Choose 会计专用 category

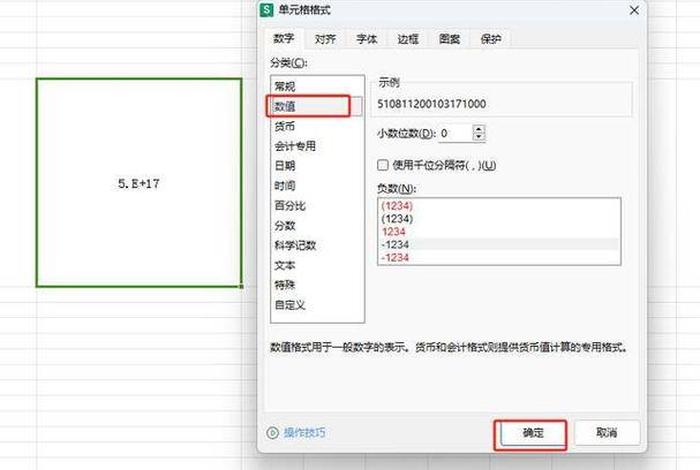coord(317,146)
